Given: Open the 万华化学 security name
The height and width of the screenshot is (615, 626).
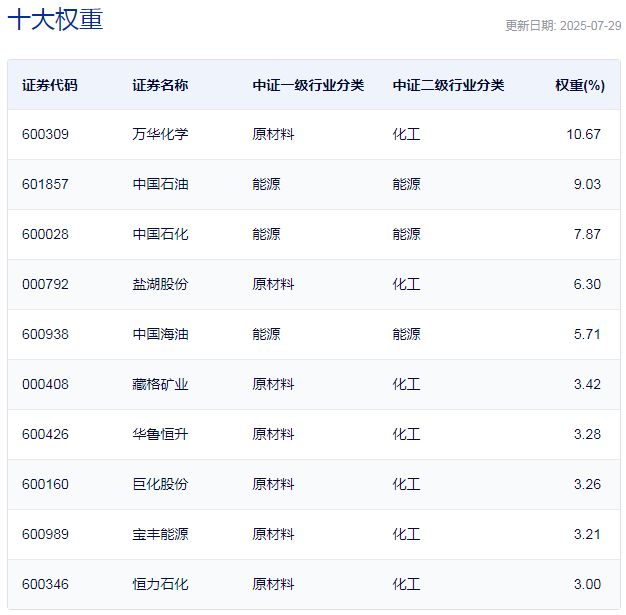Looking at the screenshot, I should pos(160,134).
